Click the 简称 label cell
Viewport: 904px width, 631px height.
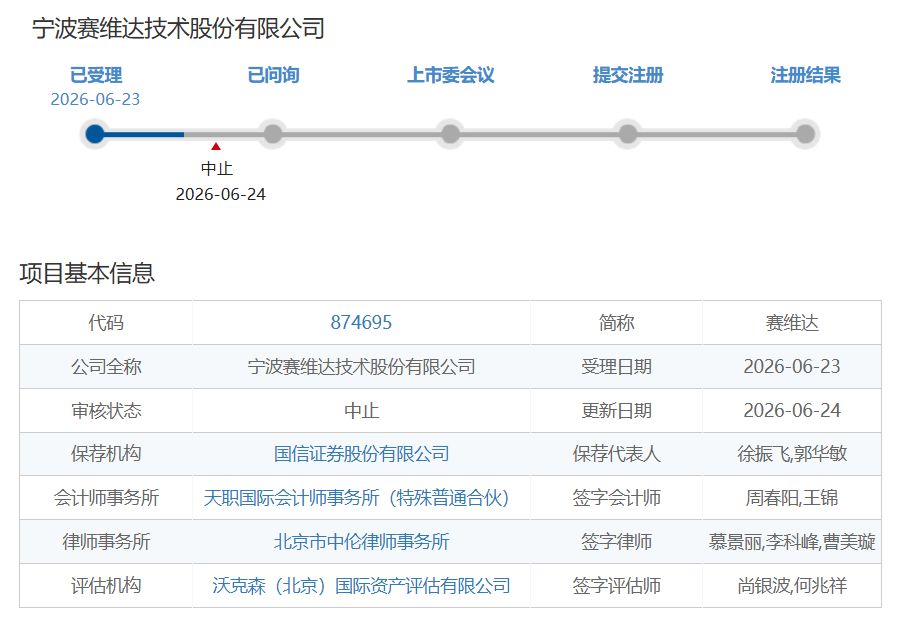(x=616, y=322)
